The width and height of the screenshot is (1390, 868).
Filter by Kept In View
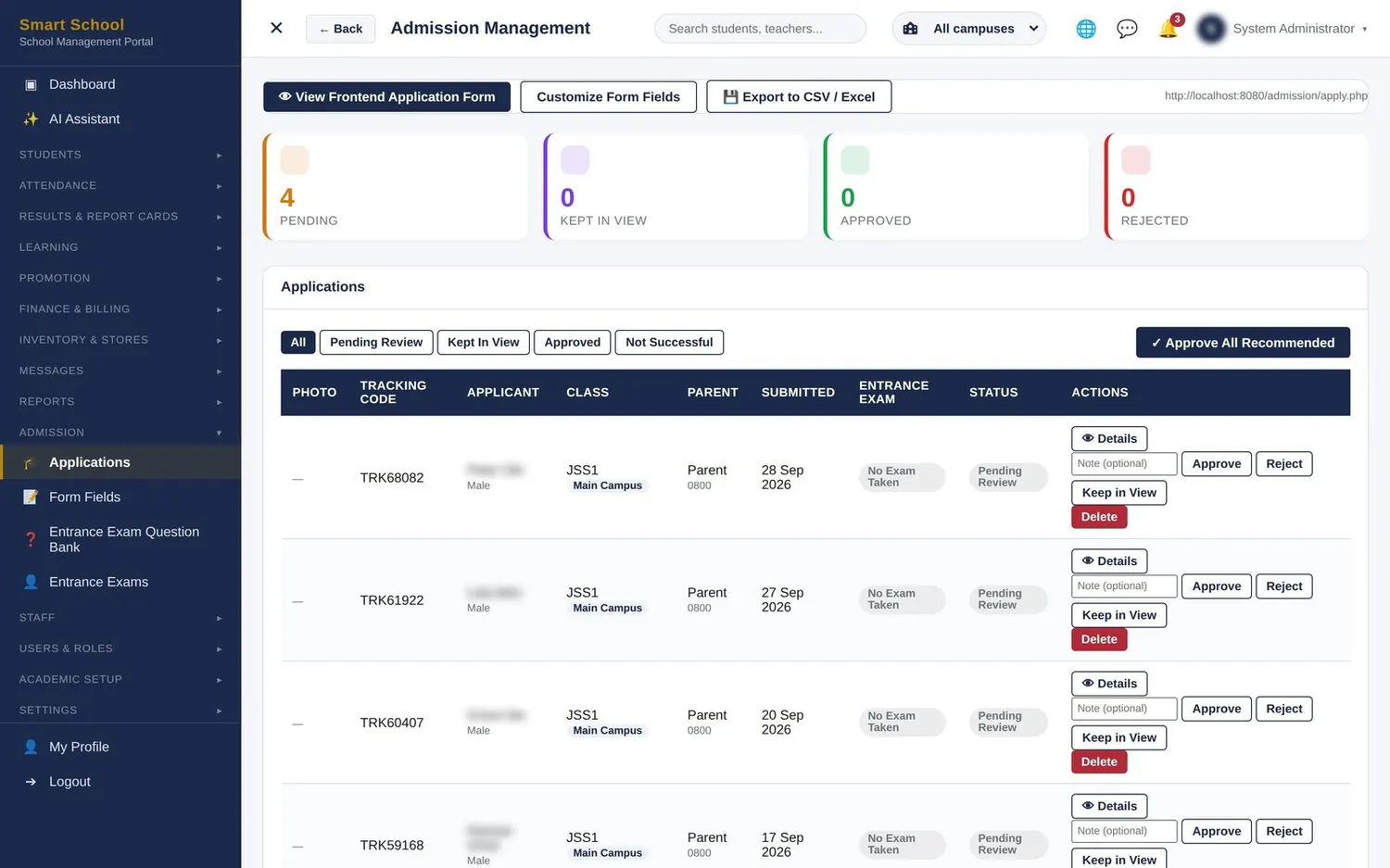pos(484,342)
